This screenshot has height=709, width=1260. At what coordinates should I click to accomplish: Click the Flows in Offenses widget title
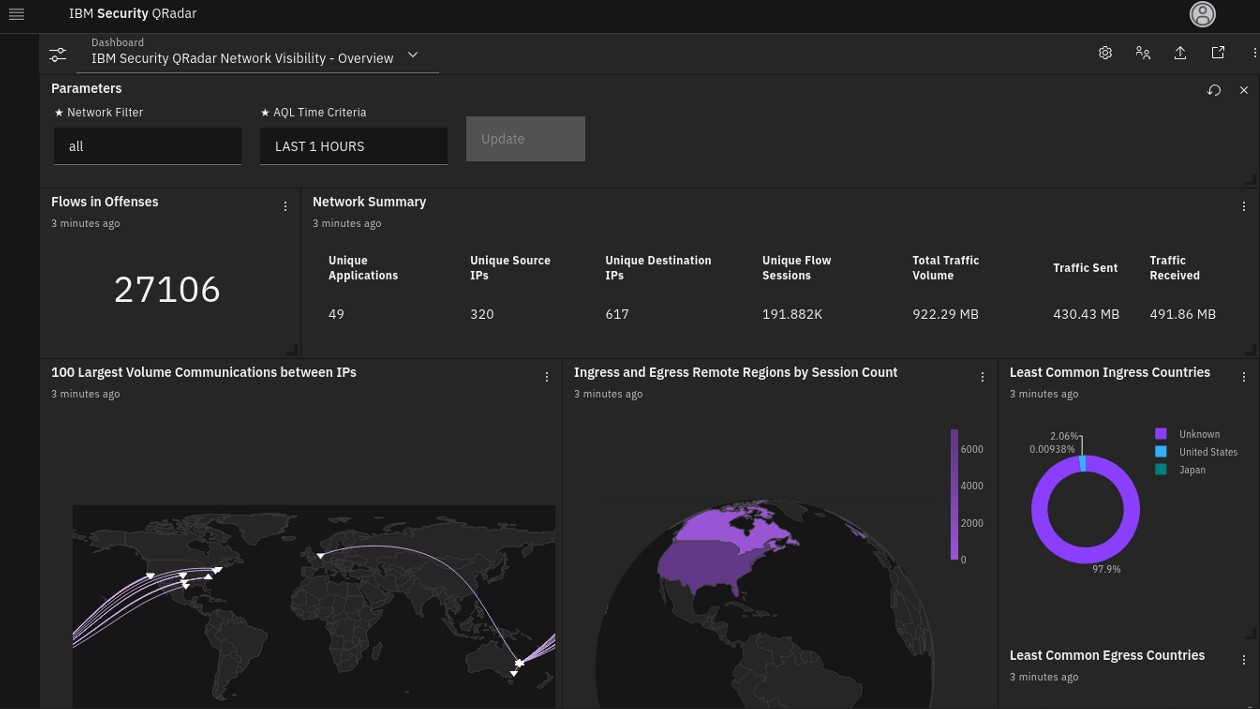[105, 201]
